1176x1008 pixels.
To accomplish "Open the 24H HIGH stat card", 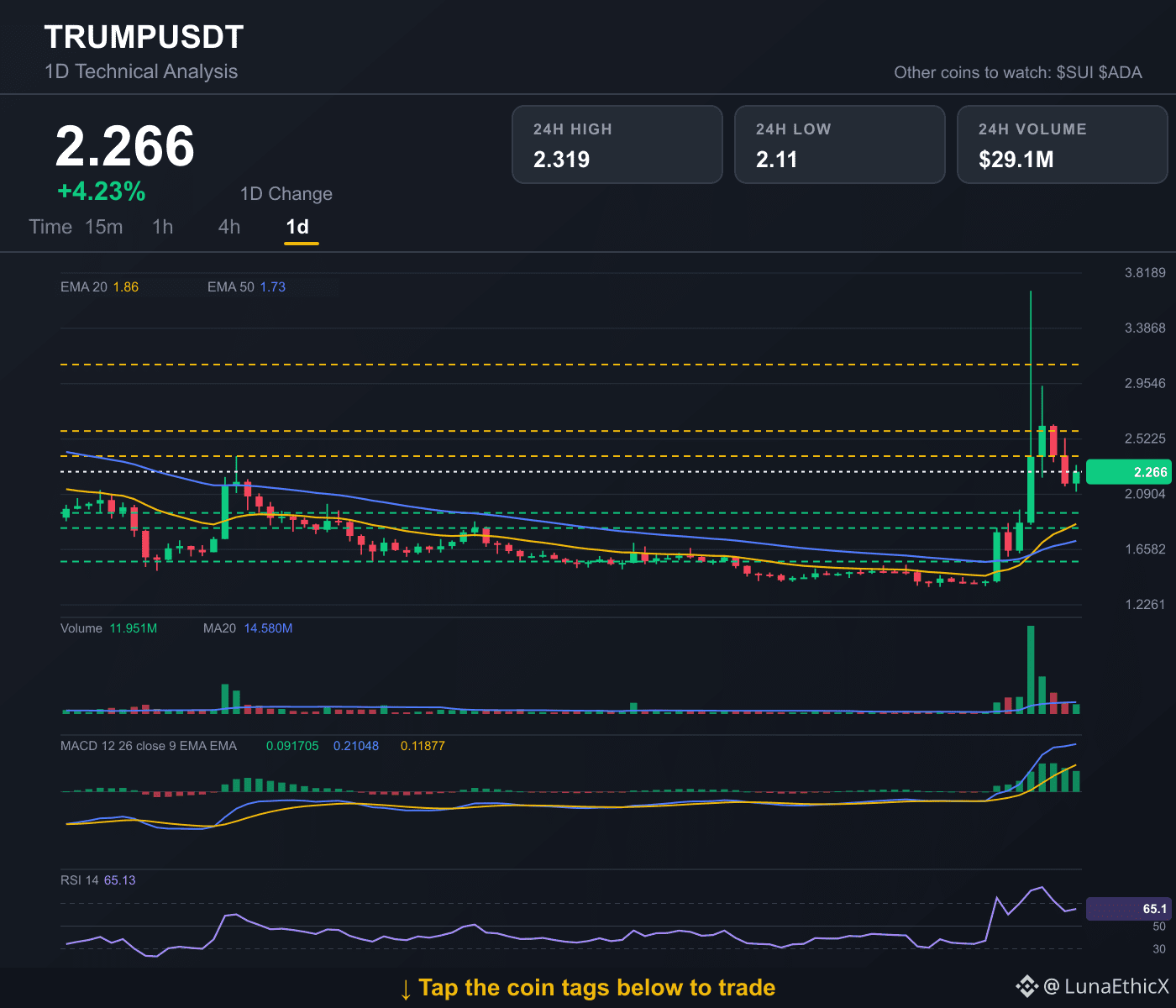I will [617, 144].
